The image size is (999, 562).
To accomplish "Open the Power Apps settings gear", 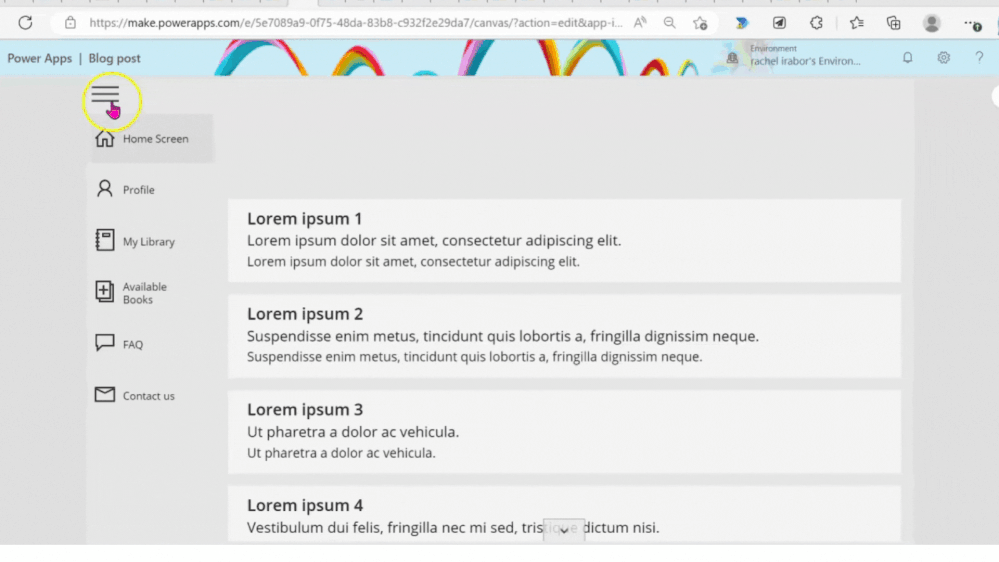I will pyautogui.click(x=944, y=58).
